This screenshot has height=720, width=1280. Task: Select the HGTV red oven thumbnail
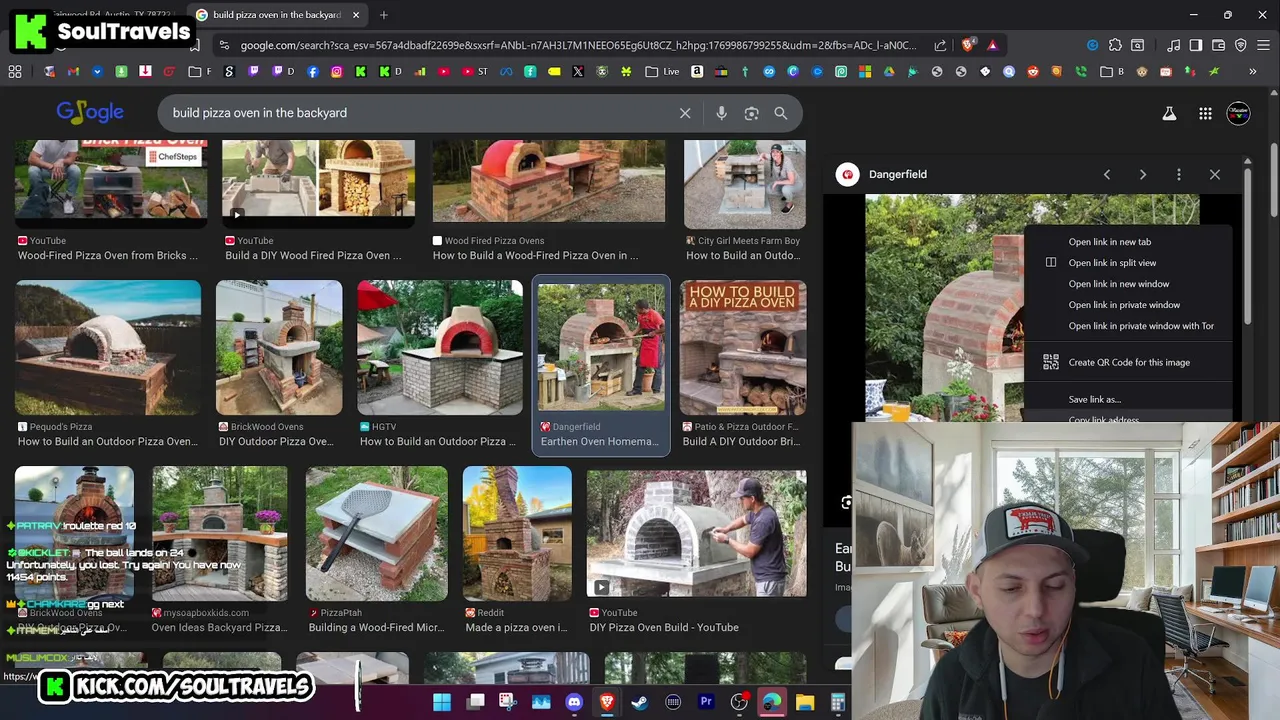point(440,347)
